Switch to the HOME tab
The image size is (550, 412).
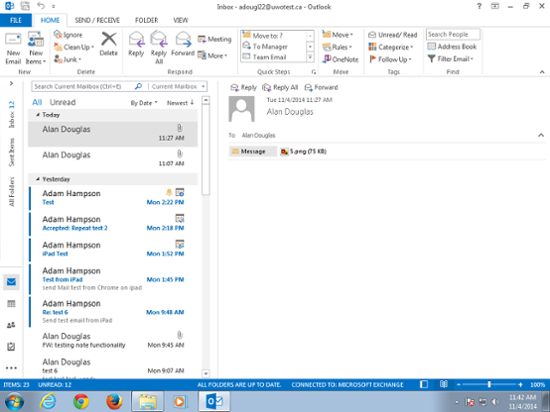(50, 20)
